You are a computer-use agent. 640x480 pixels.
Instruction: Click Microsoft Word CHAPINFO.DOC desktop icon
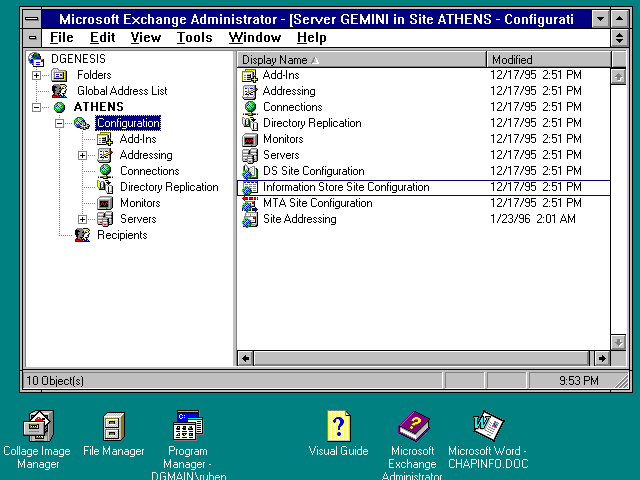[488, 426]
